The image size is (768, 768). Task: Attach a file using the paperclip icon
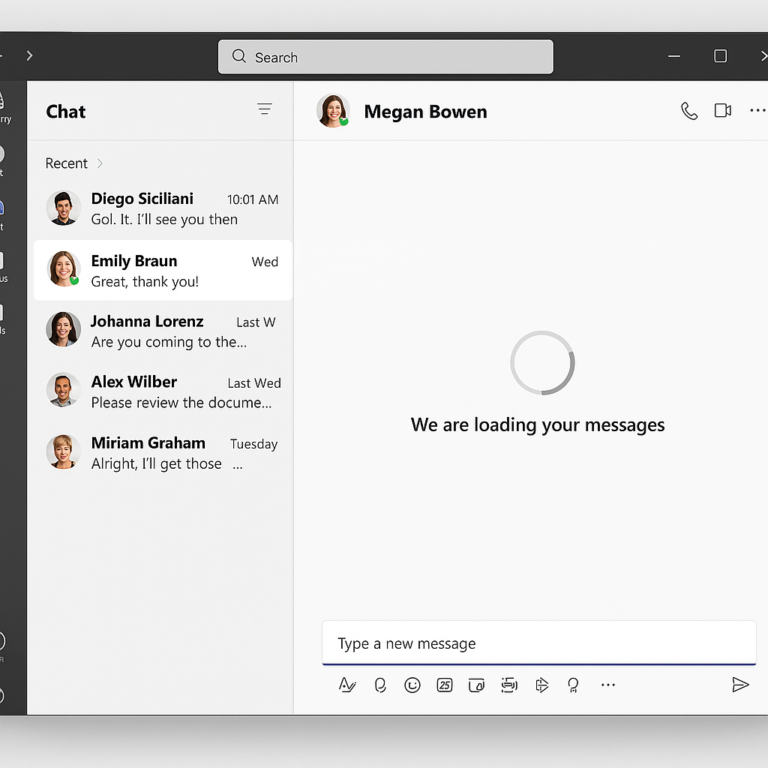380,685
